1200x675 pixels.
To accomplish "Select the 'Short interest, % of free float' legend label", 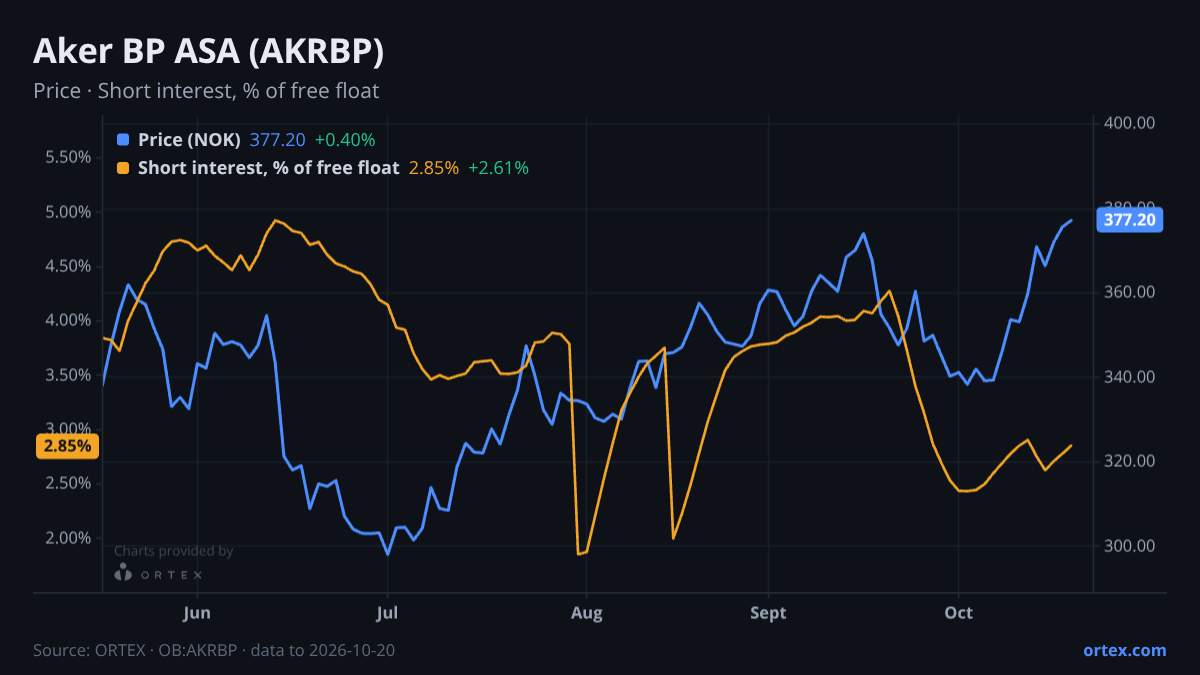I will 268,168.
